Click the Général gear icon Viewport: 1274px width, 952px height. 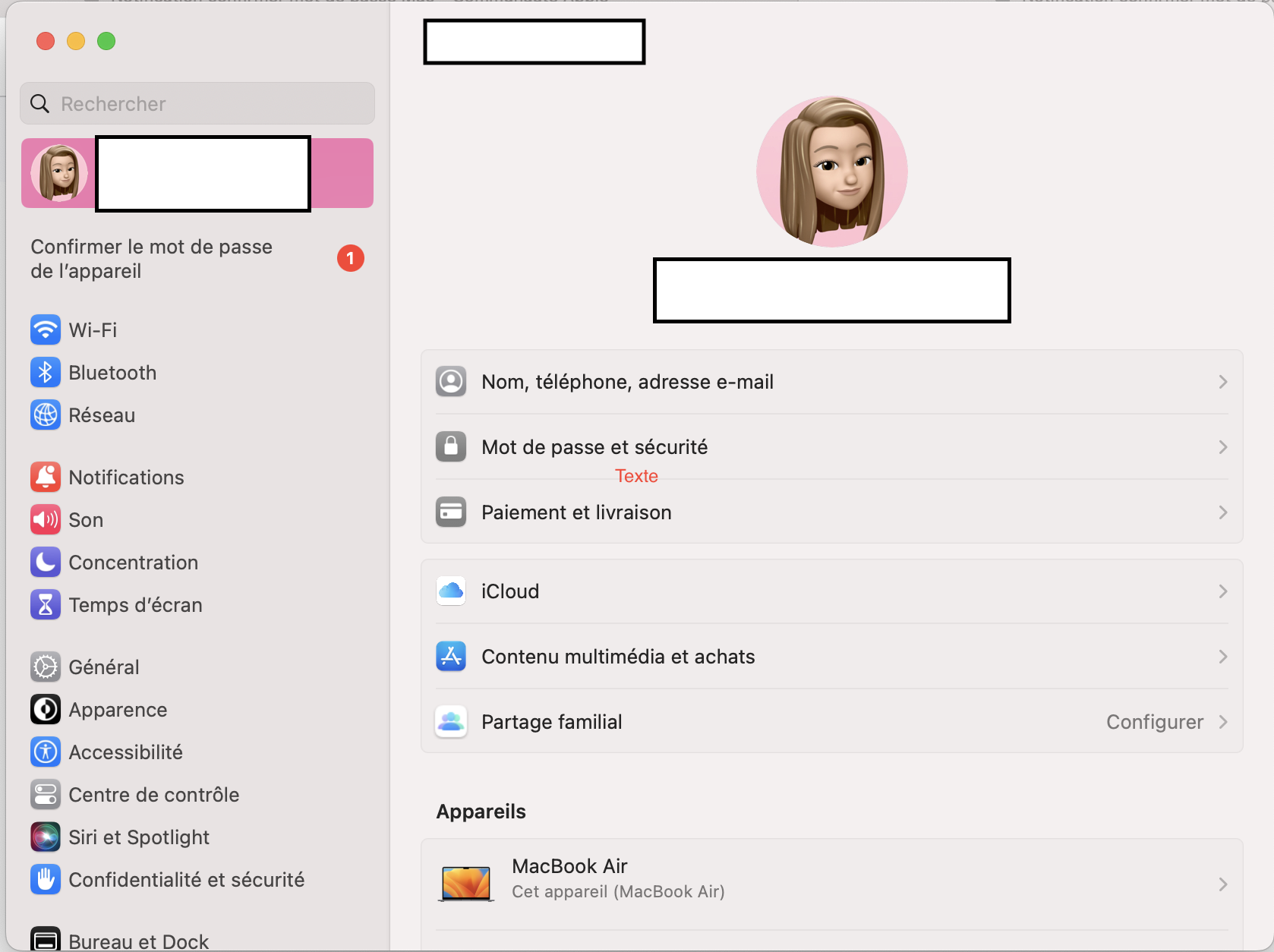tap(46, 667)
